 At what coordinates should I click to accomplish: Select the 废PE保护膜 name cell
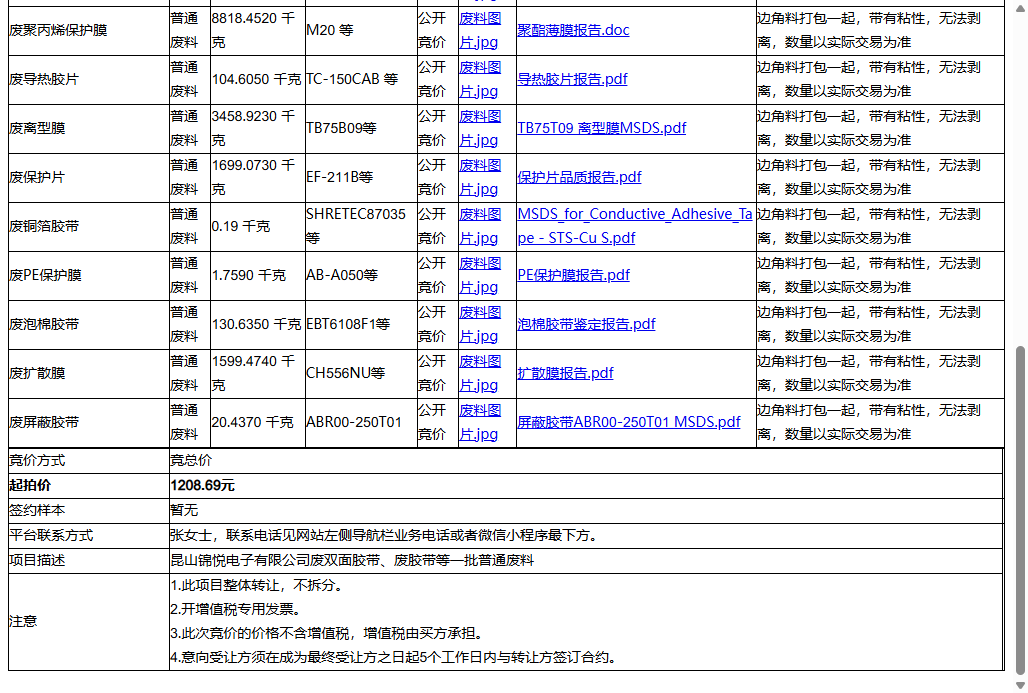tap(89, 275)
